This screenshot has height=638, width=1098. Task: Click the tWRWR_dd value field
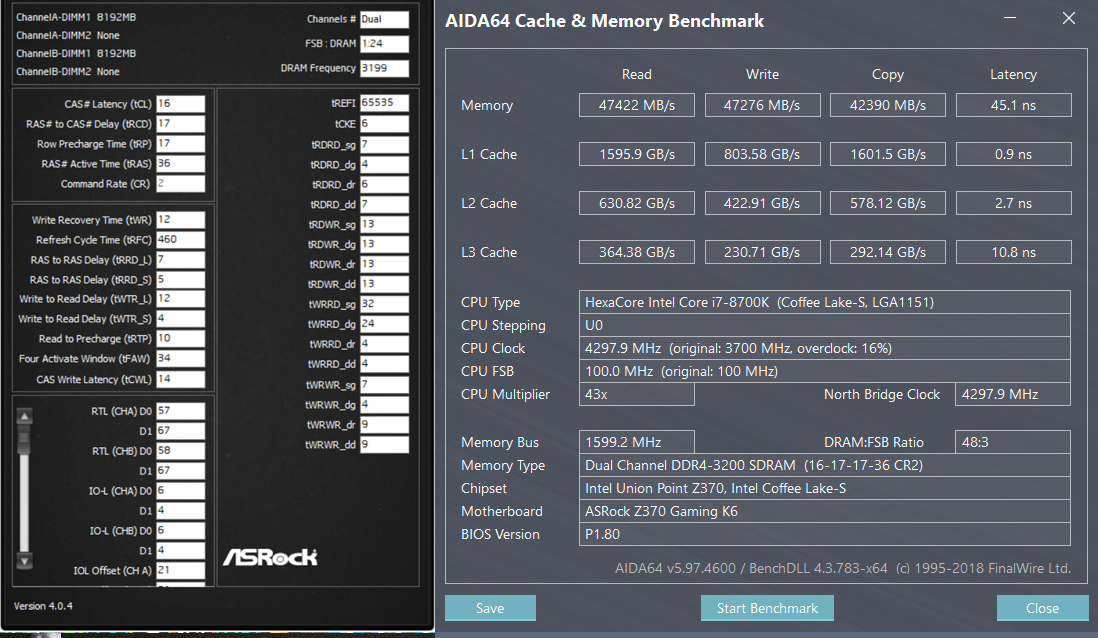(x=384, y=444)
